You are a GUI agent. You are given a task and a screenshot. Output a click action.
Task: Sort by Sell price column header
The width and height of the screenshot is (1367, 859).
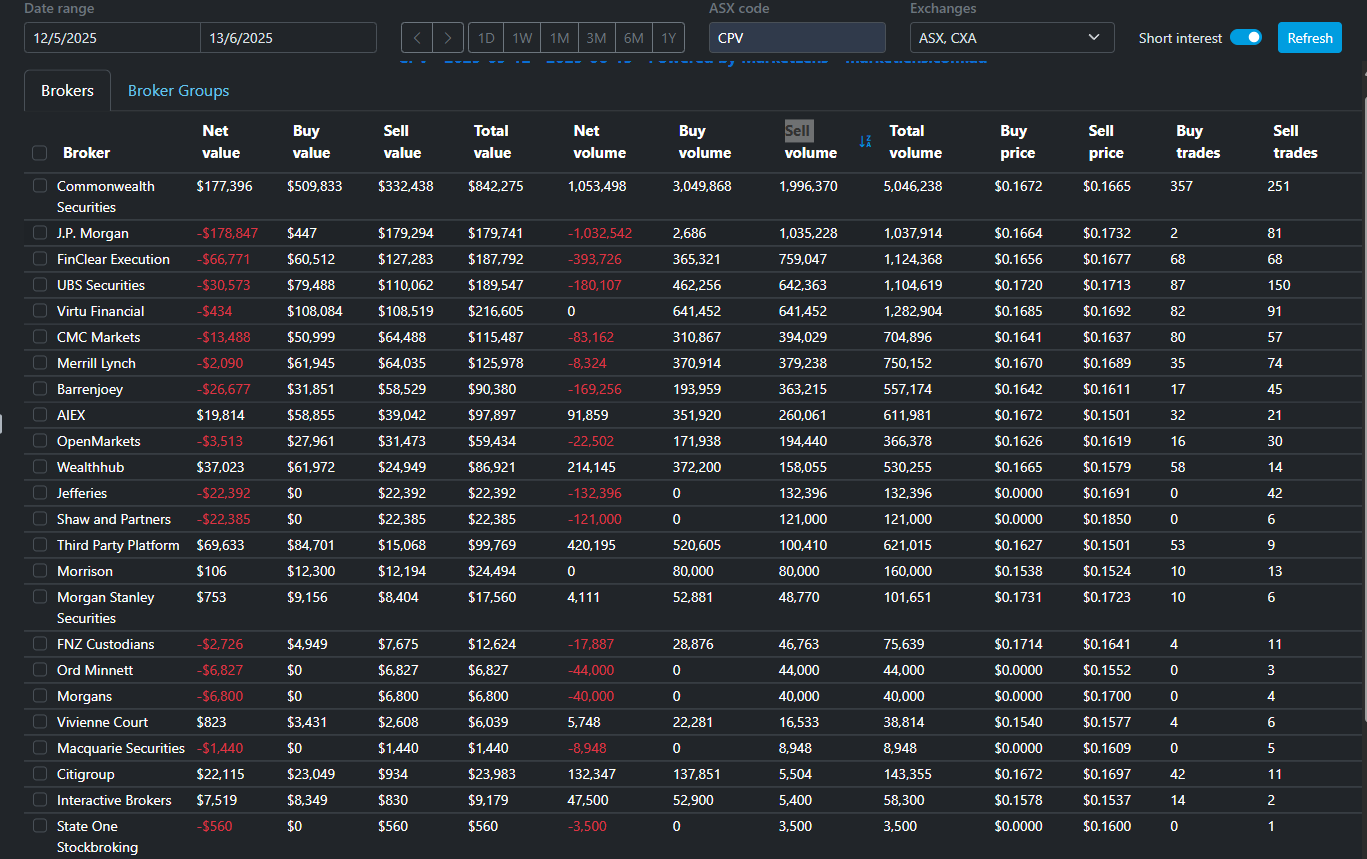coord(1106,142)
